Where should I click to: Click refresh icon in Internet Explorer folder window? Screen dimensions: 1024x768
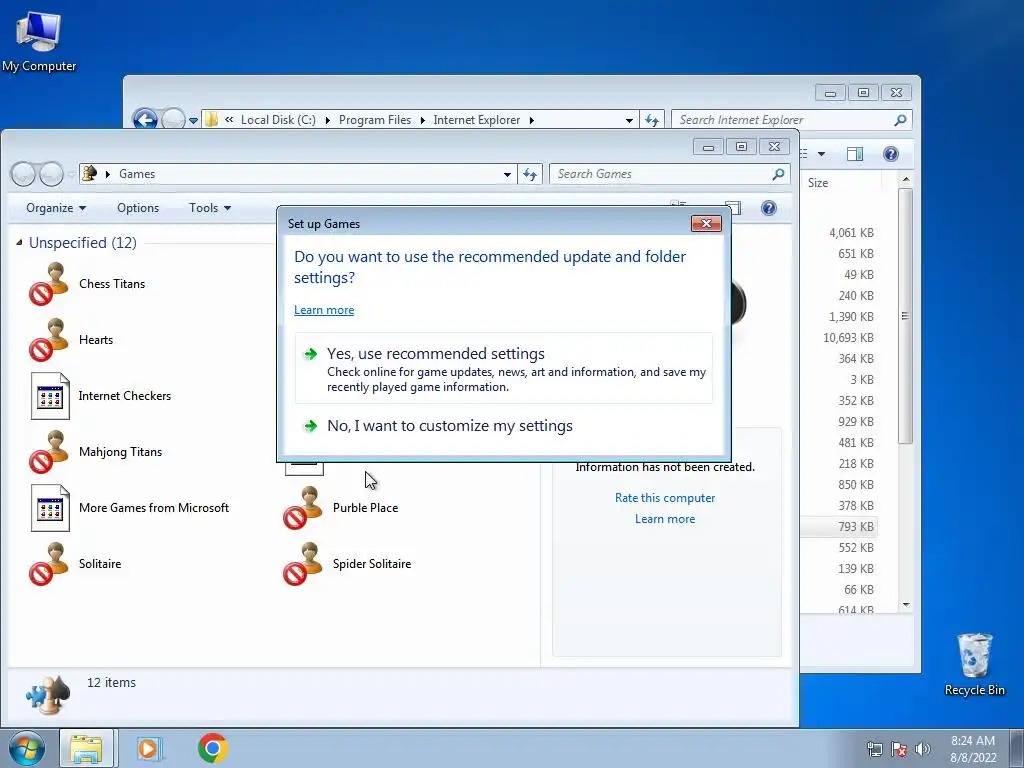[652, 120]
